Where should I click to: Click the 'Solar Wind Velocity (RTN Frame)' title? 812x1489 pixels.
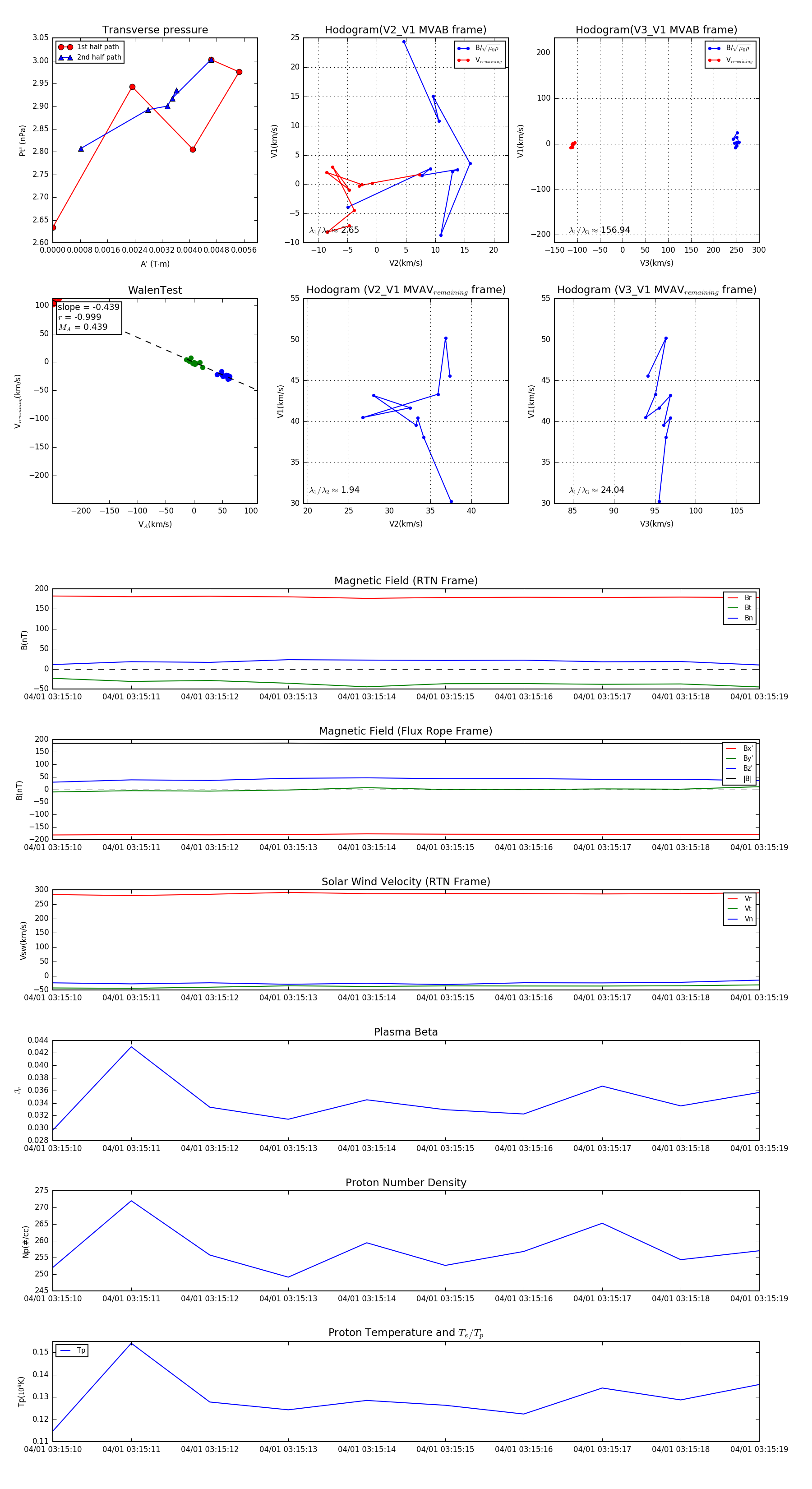tap(406, 882)
